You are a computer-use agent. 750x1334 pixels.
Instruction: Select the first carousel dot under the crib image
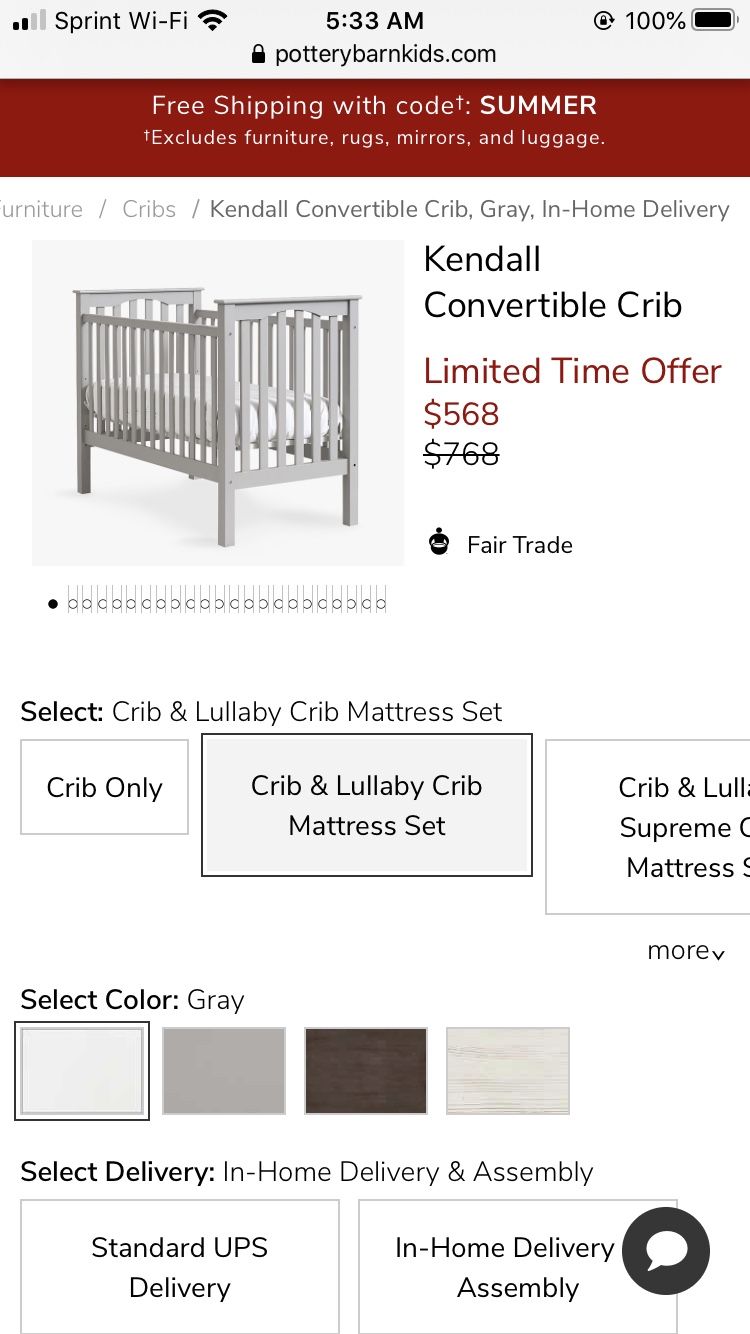[52, 603]
